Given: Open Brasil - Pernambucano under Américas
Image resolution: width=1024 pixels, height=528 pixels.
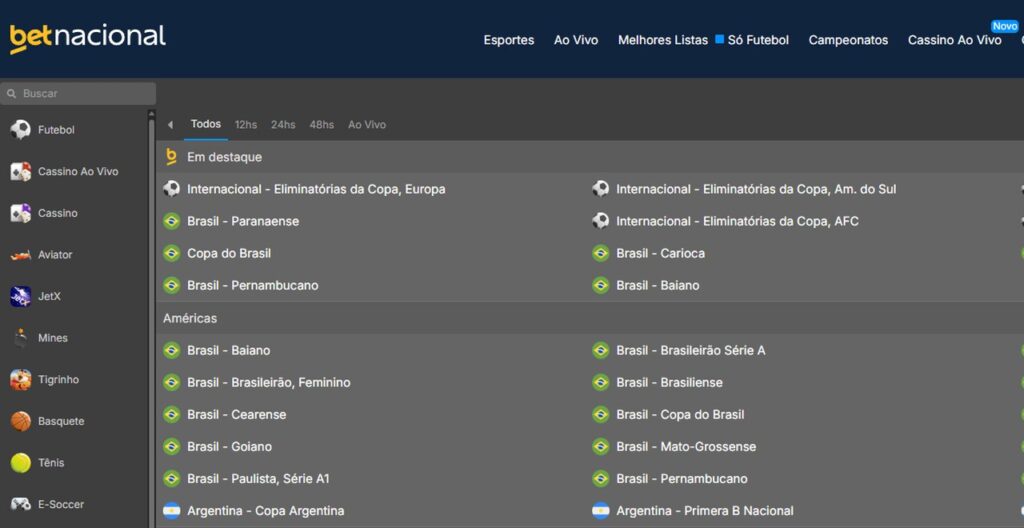Looking at the screenshot, I should (x=682, y=478).
